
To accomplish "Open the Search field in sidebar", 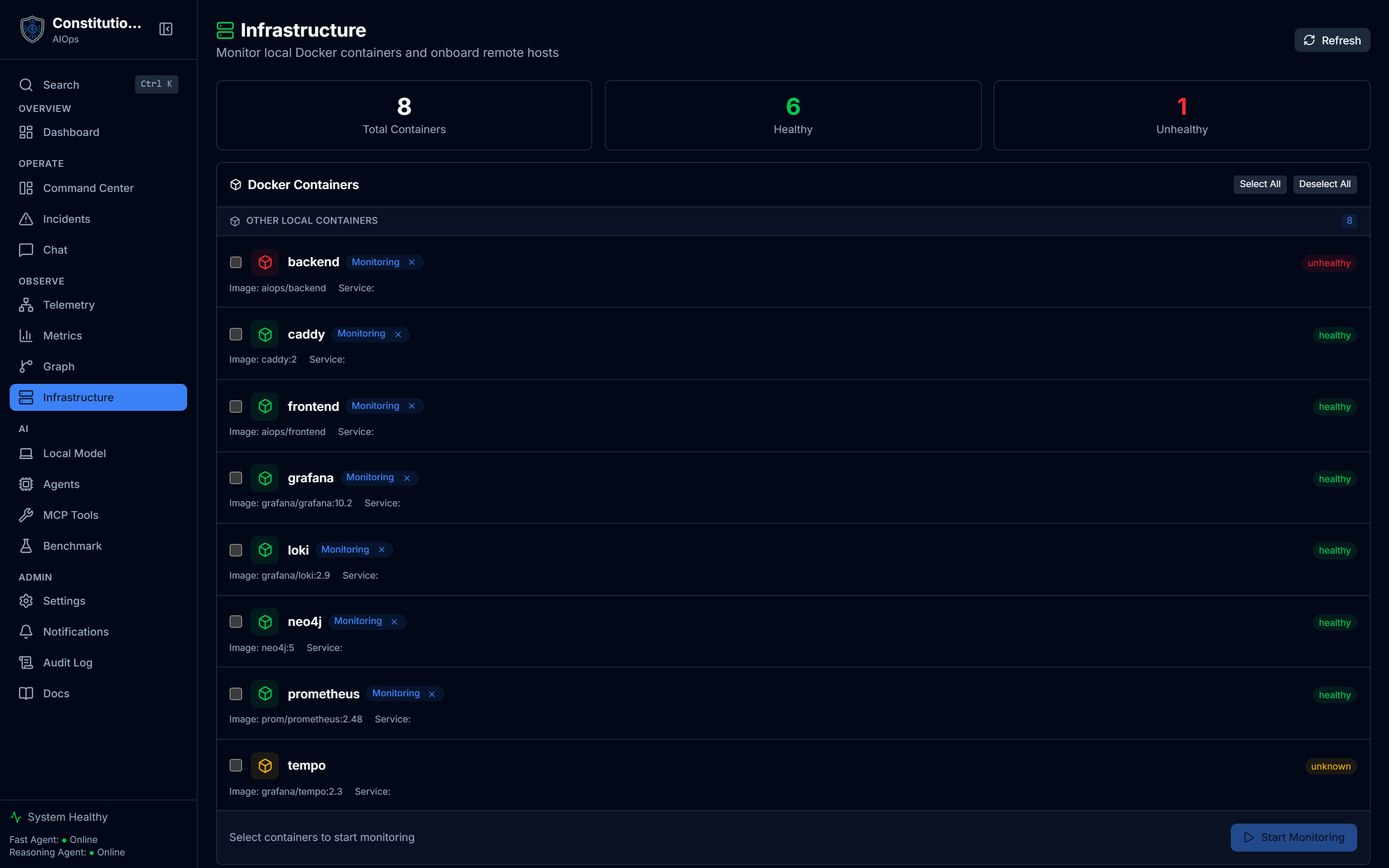I will (x=98, y=84).
